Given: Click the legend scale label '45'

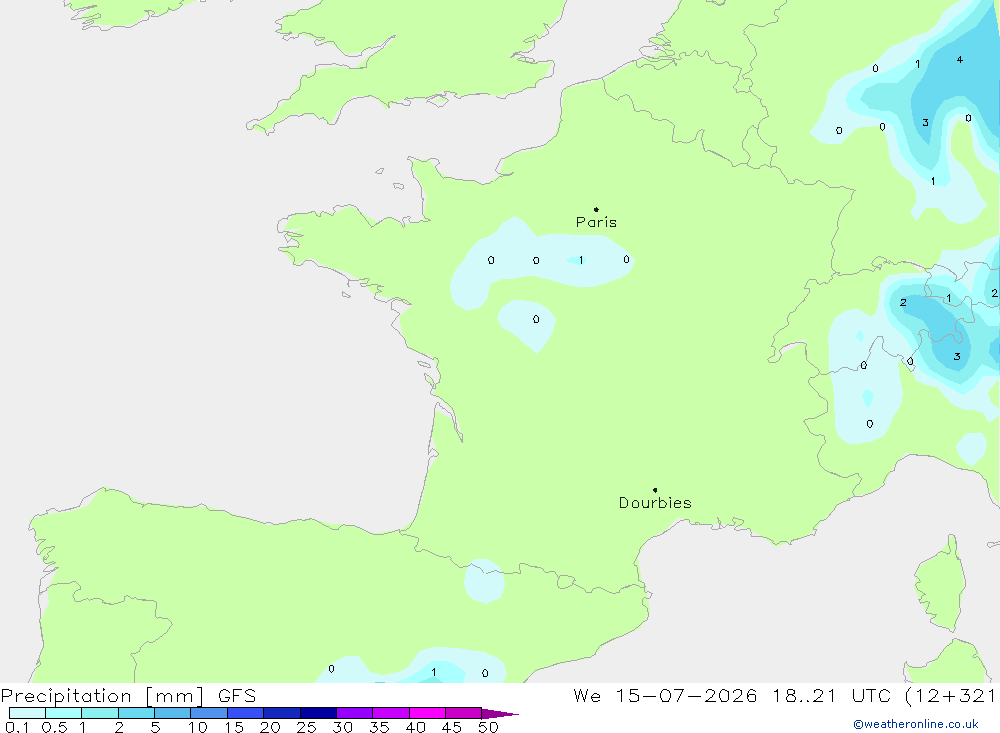Looking at the screenshot, I should coord(452,727).
